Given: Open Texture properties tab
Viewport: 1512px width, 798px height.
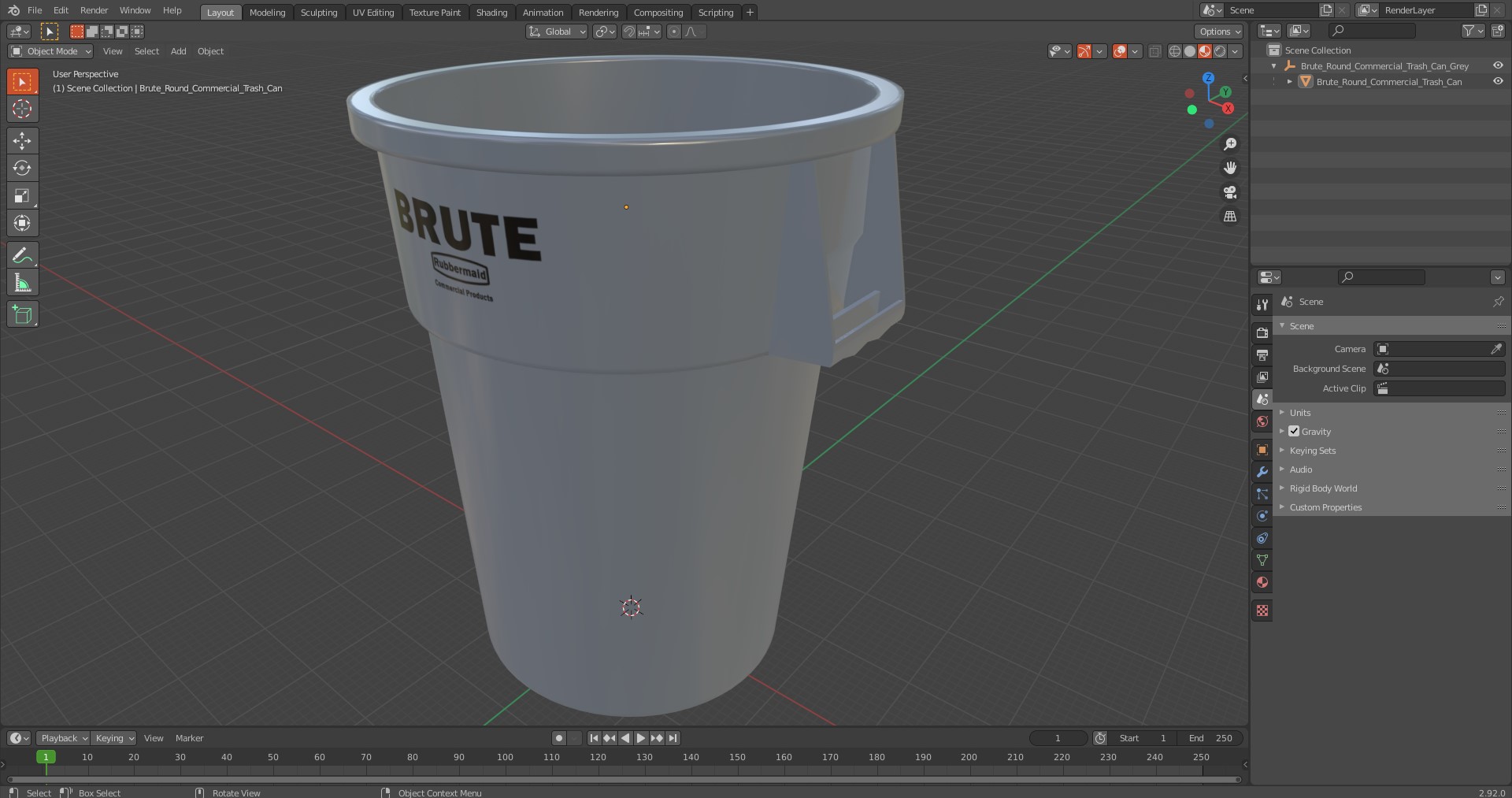Looking at the screenshot, I should (x=1262, y=611).
